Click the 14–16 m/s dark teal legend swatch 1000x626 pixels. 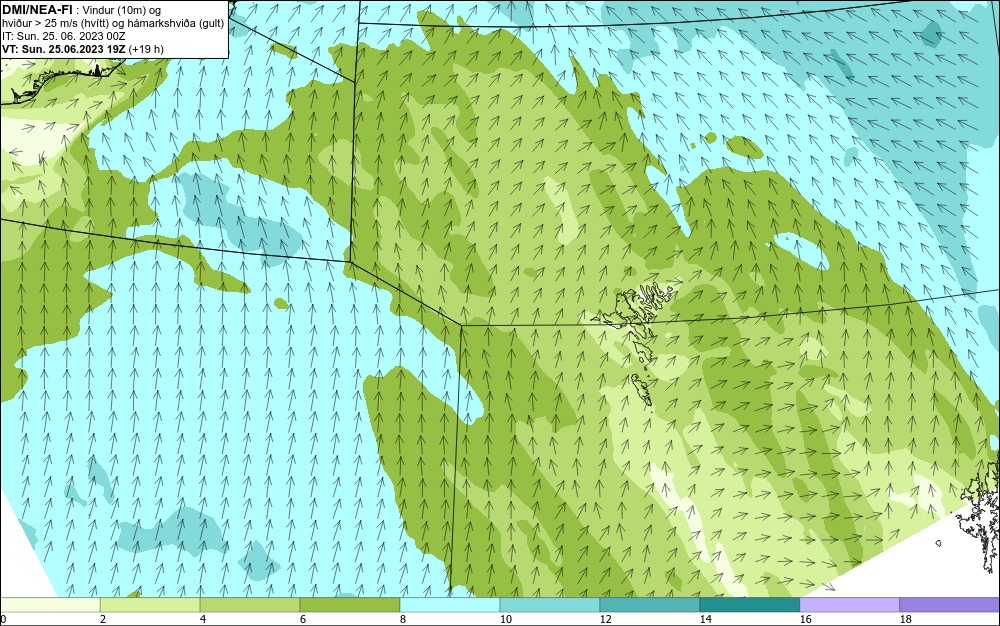point(750,604)
